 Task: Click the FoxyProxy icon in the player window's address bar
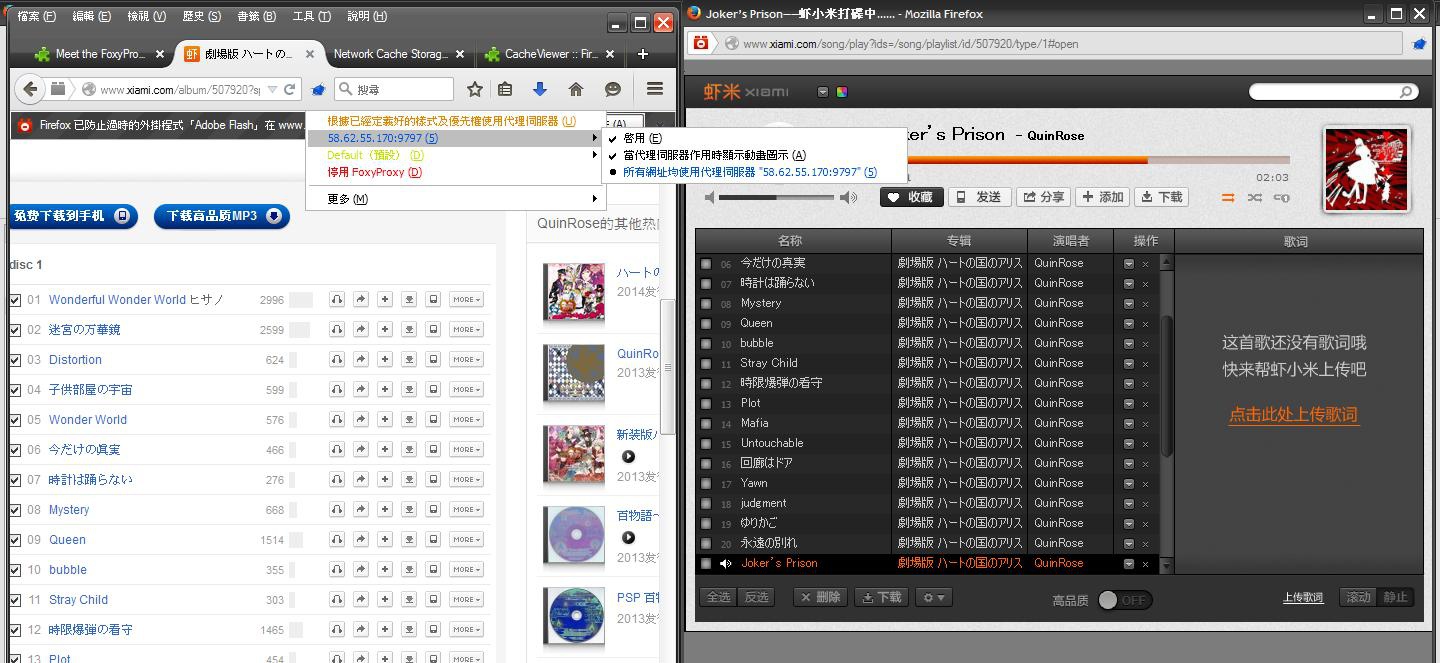pos(1419,43)
